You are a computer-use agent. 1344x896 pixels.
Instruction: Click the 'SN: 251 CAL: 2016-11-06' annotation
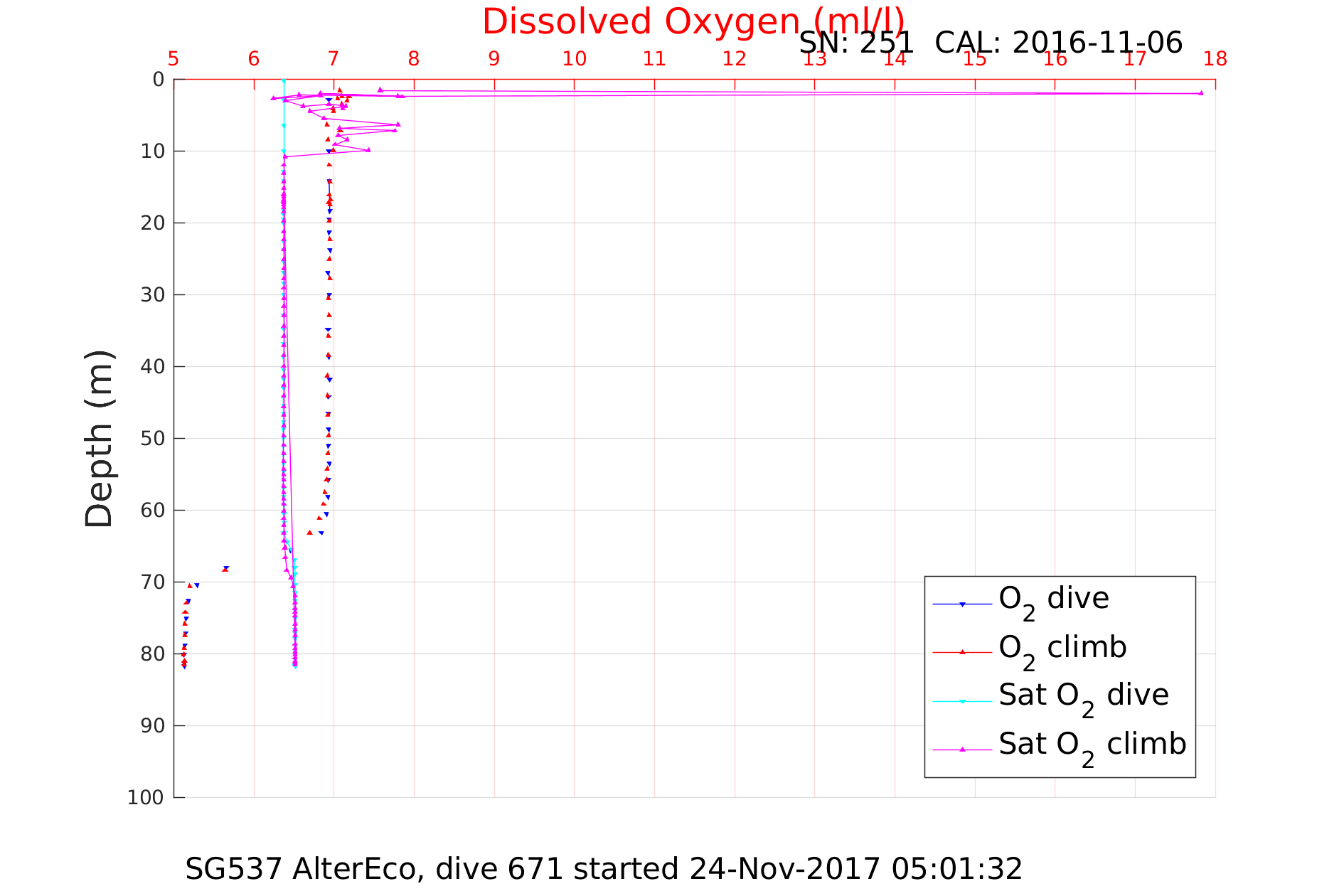[x=991, y=43]
